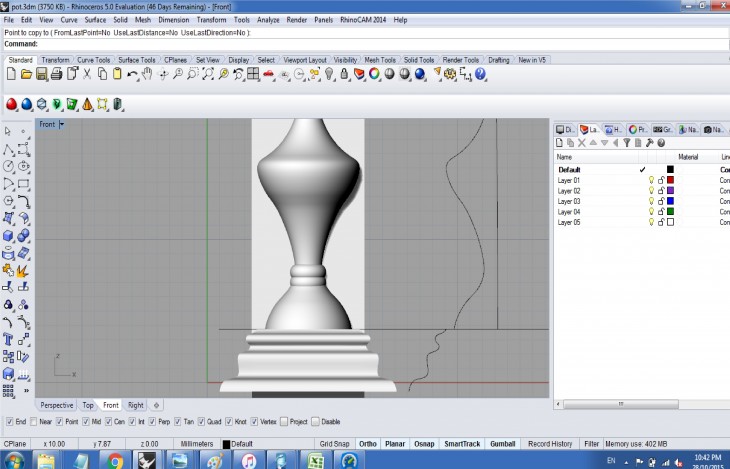Hide Layer 01 using its lightbulb
The width and height of the screenshot is (730, 469).
click(x=651, y=180)
